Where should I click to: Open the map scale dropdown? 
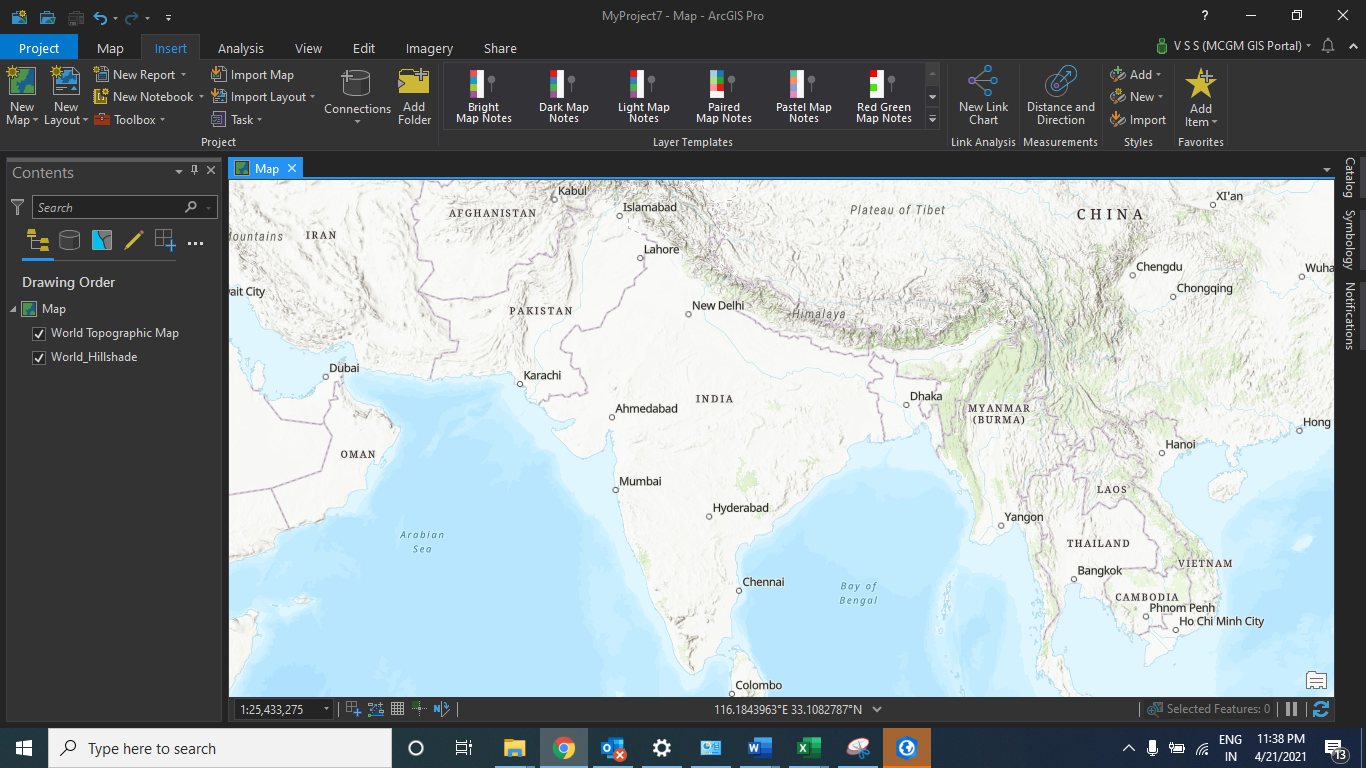326,708
